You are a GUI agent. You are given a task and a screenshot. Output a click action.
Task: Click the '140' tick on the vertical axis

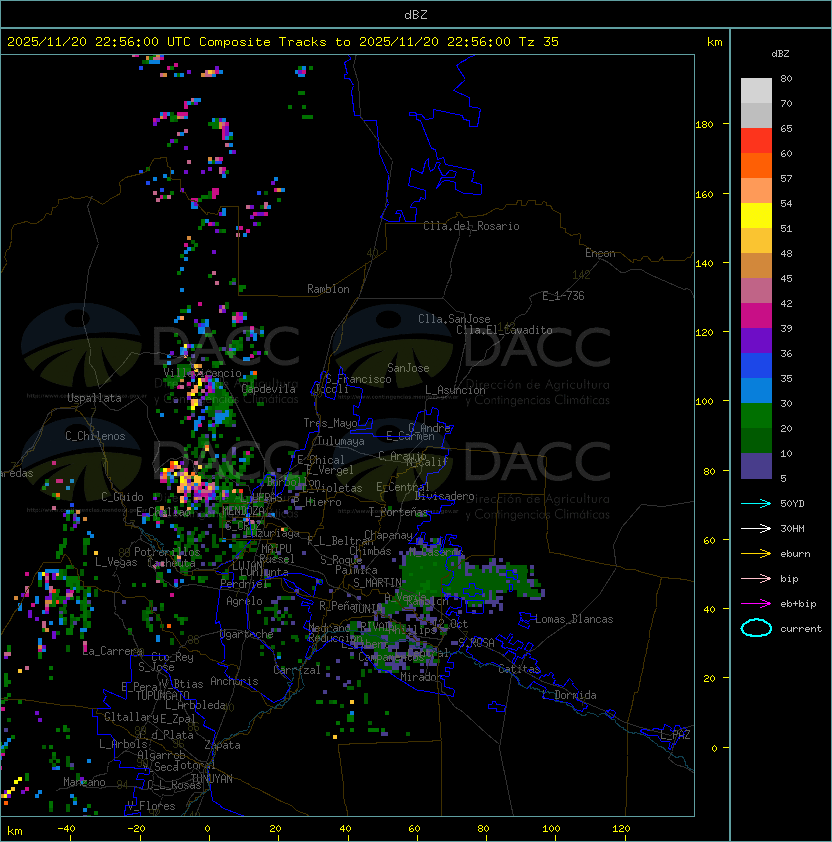coord(704,263)
